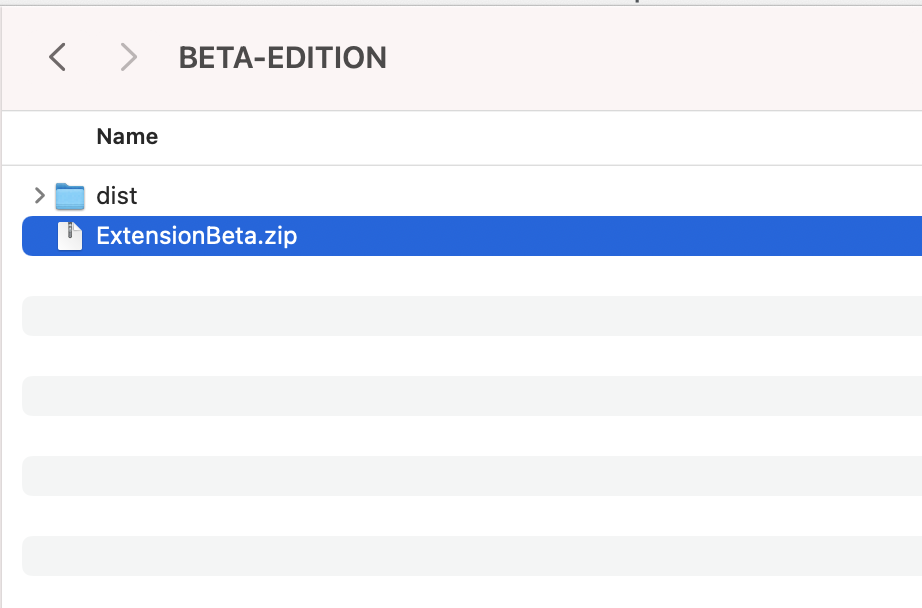Select the ExtensionBeta.zip file name
Viewport: 922px width, 608px height.
point(196,236)
